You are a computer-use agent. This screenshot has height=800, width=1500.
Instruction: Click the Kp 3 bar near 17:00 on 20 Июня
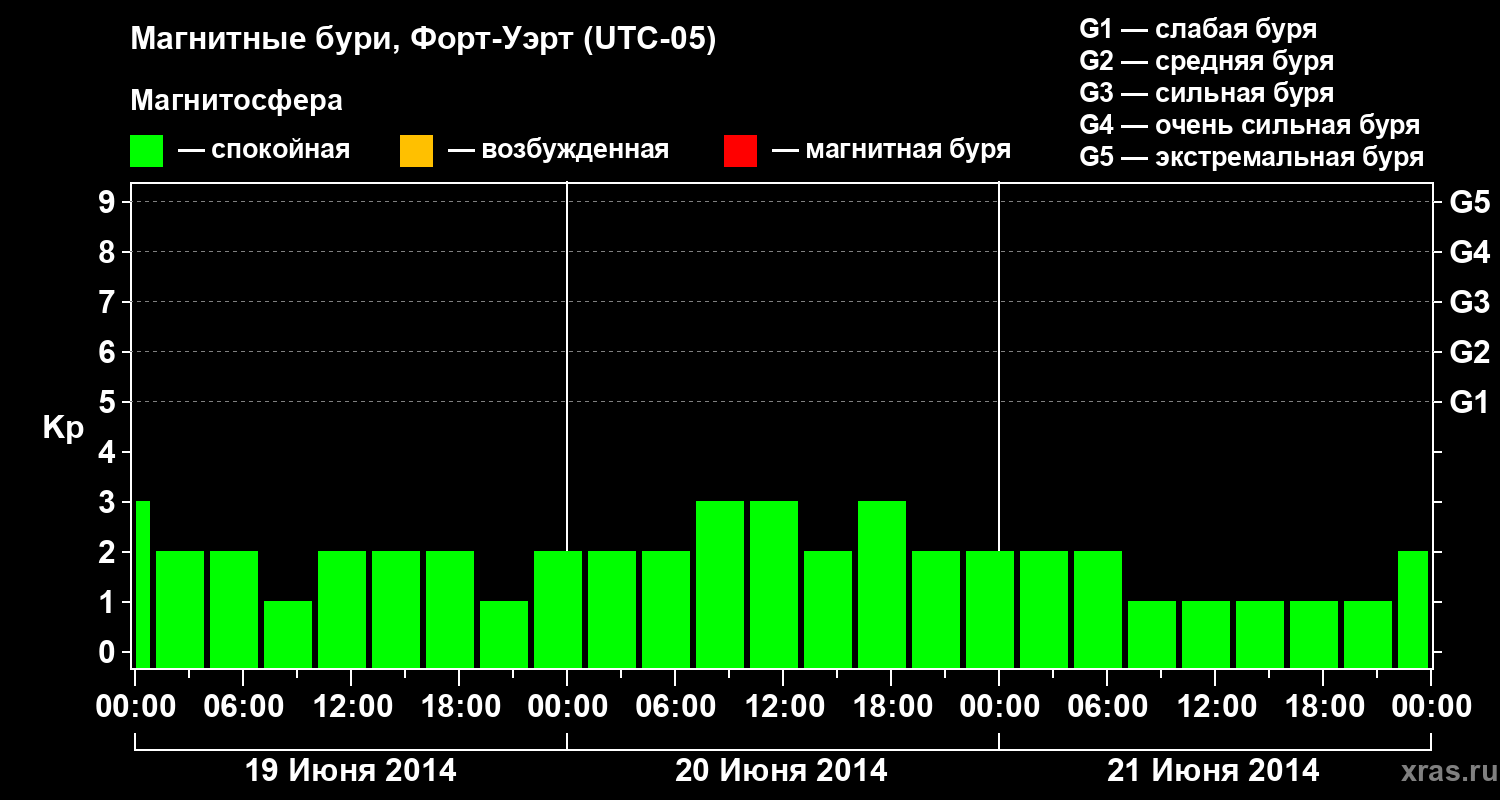(x=882, y=584)
